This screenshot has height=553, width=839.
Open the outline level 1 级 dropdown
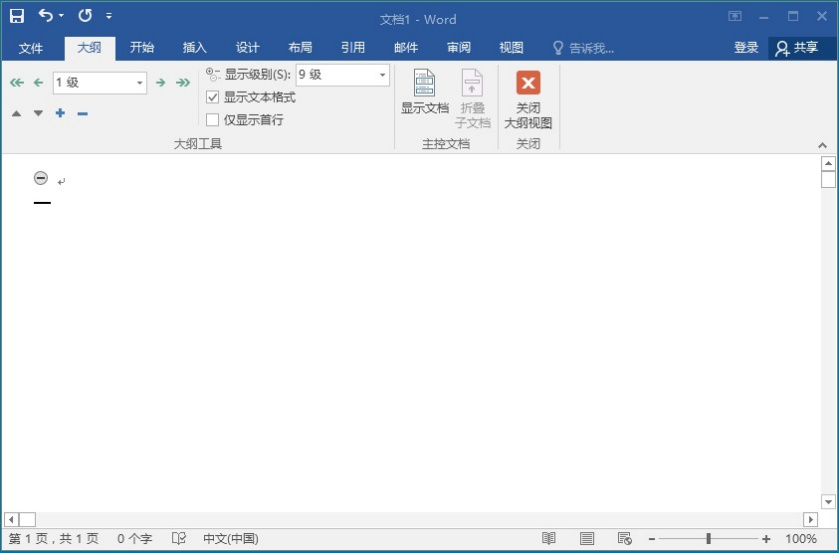[139, 83]
